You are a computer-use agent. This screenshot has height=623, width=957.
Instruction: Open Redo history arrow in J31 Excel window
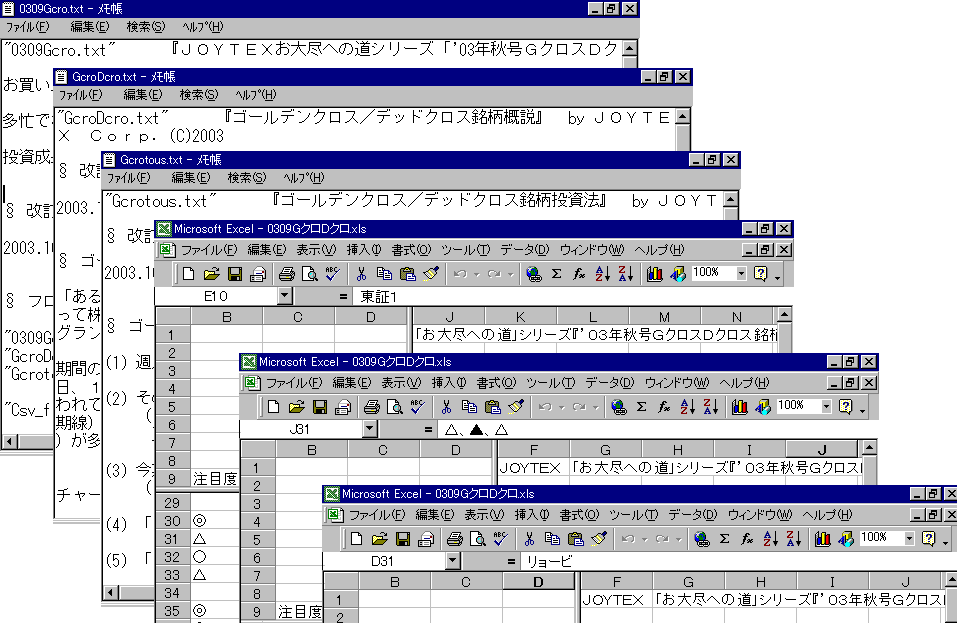coord(595,408)
